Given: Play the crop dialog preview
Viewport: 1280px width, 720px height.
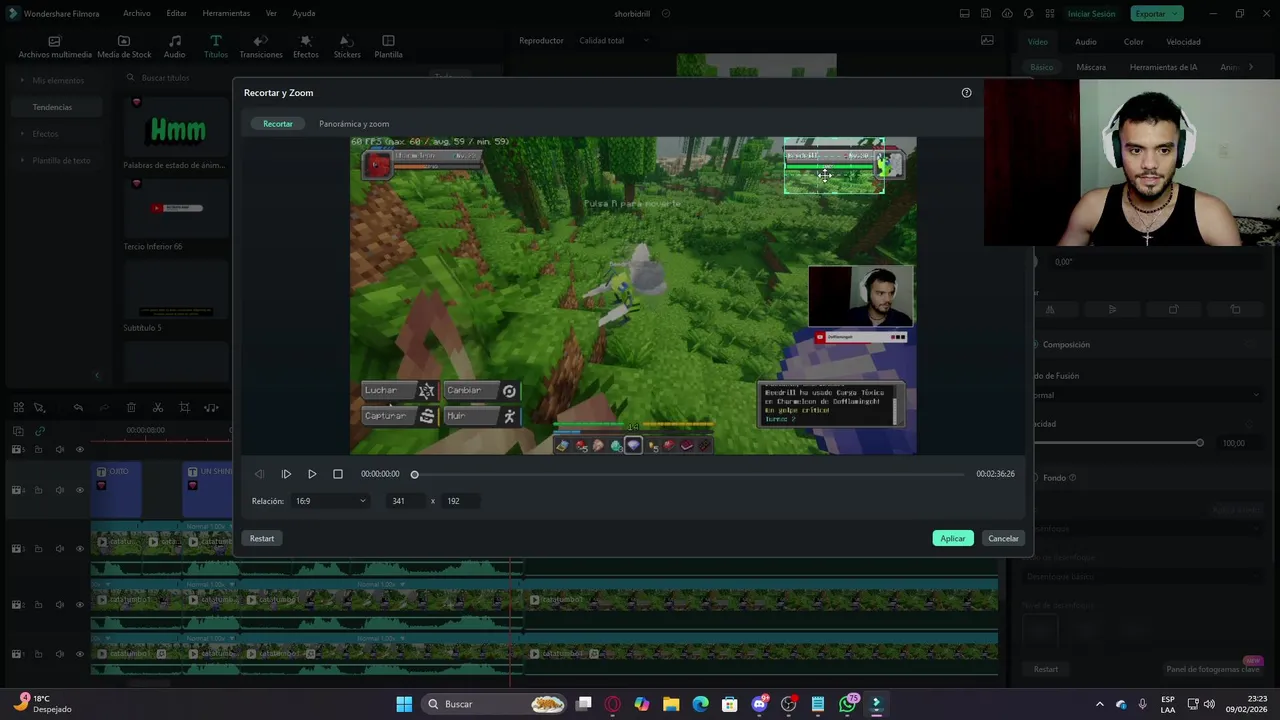Looking at the screenshot, I should click(x=312, y=474).
